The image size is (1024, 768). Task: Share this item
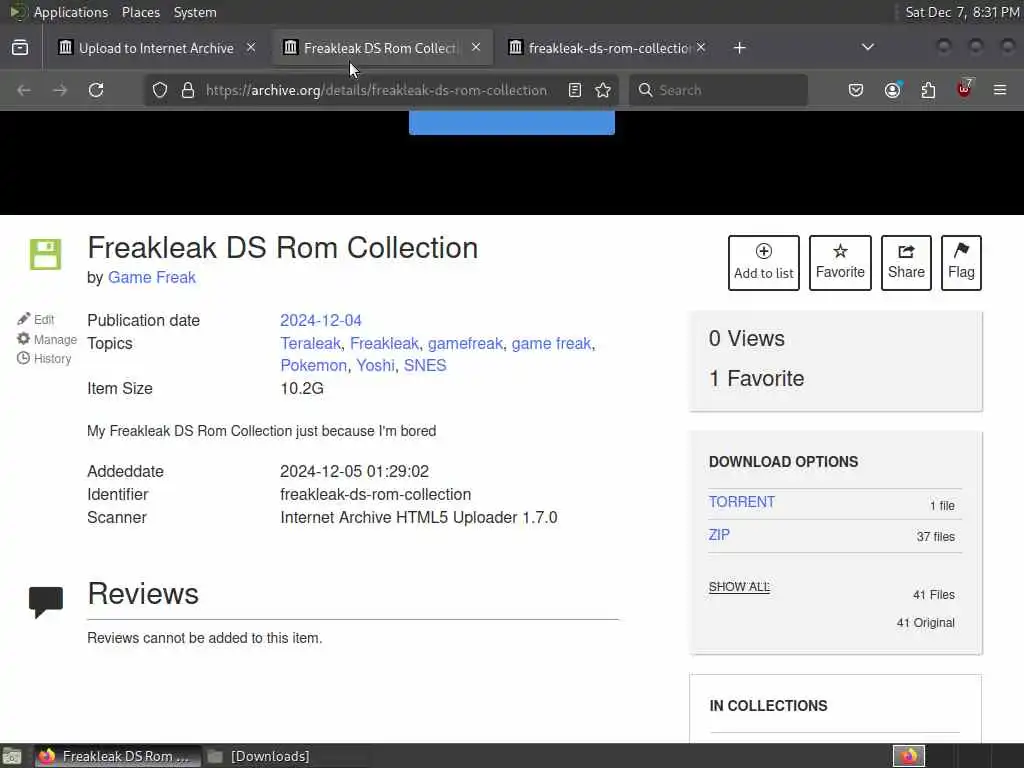click(906, 263)
